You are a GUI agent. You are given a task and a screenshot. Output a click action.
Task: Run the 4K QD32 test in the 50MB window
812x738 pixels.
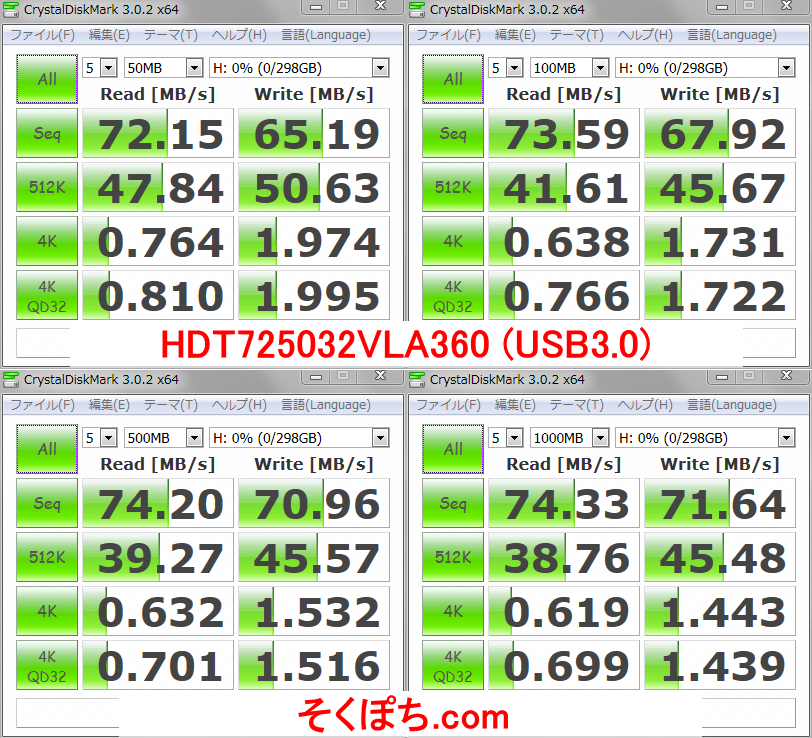tap(47, 295)
